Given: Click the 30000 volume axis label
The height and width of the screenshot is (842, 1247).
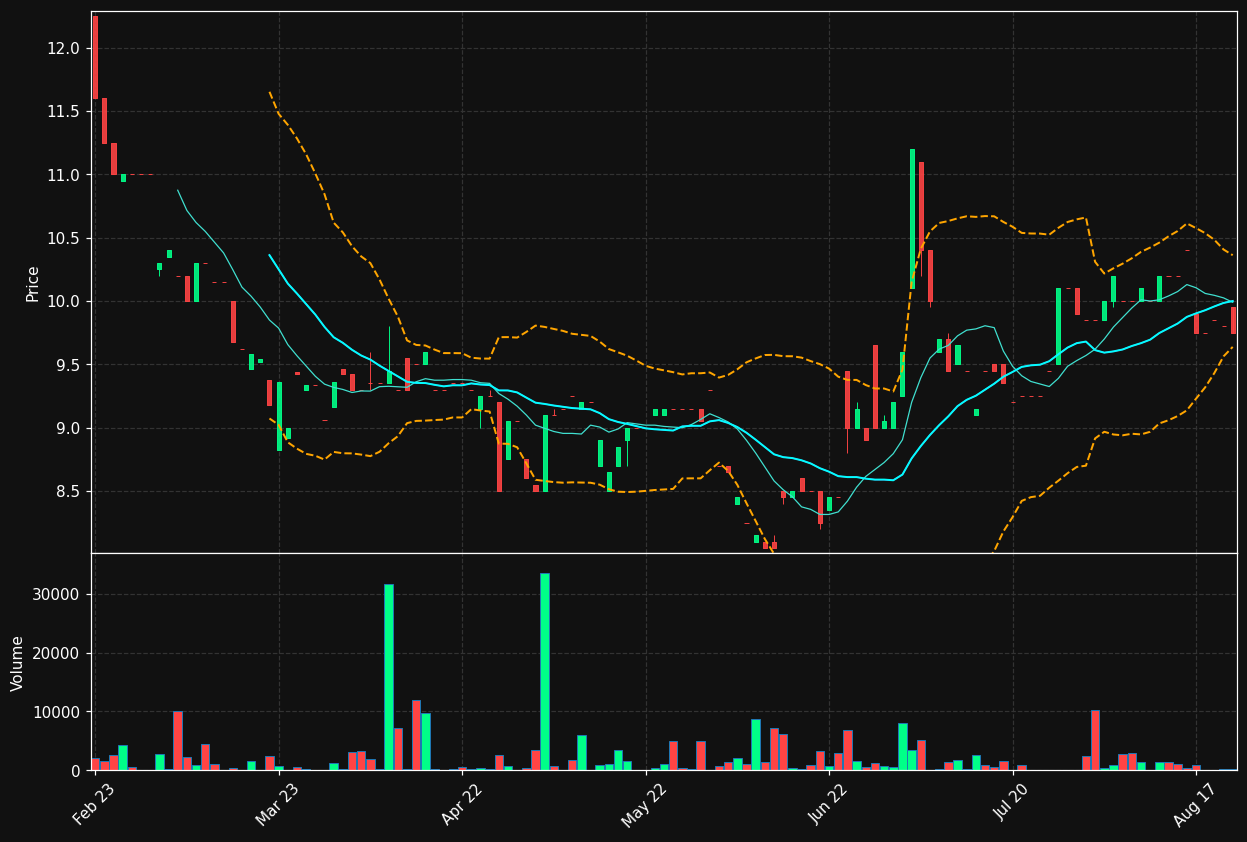Looking at the screenshot, I should click(x=57, y=595).
